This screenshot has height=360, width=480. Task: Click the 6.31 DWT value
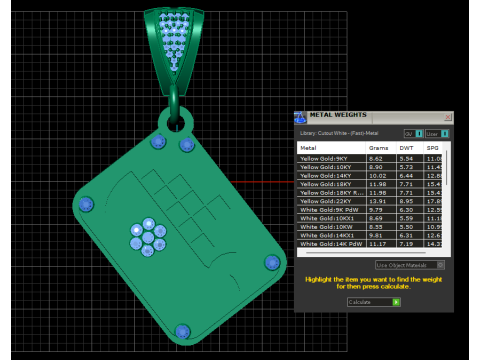(406, 235)
